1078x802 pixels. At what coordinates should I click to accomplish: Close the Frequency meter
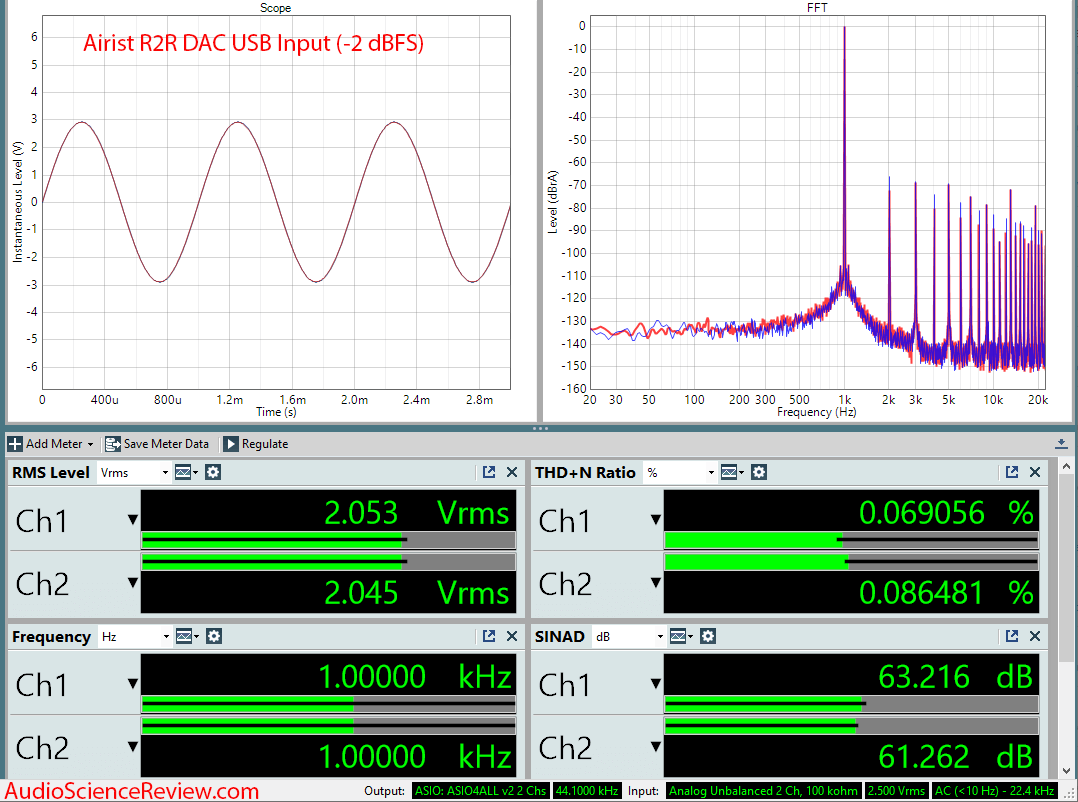(512, 636)
